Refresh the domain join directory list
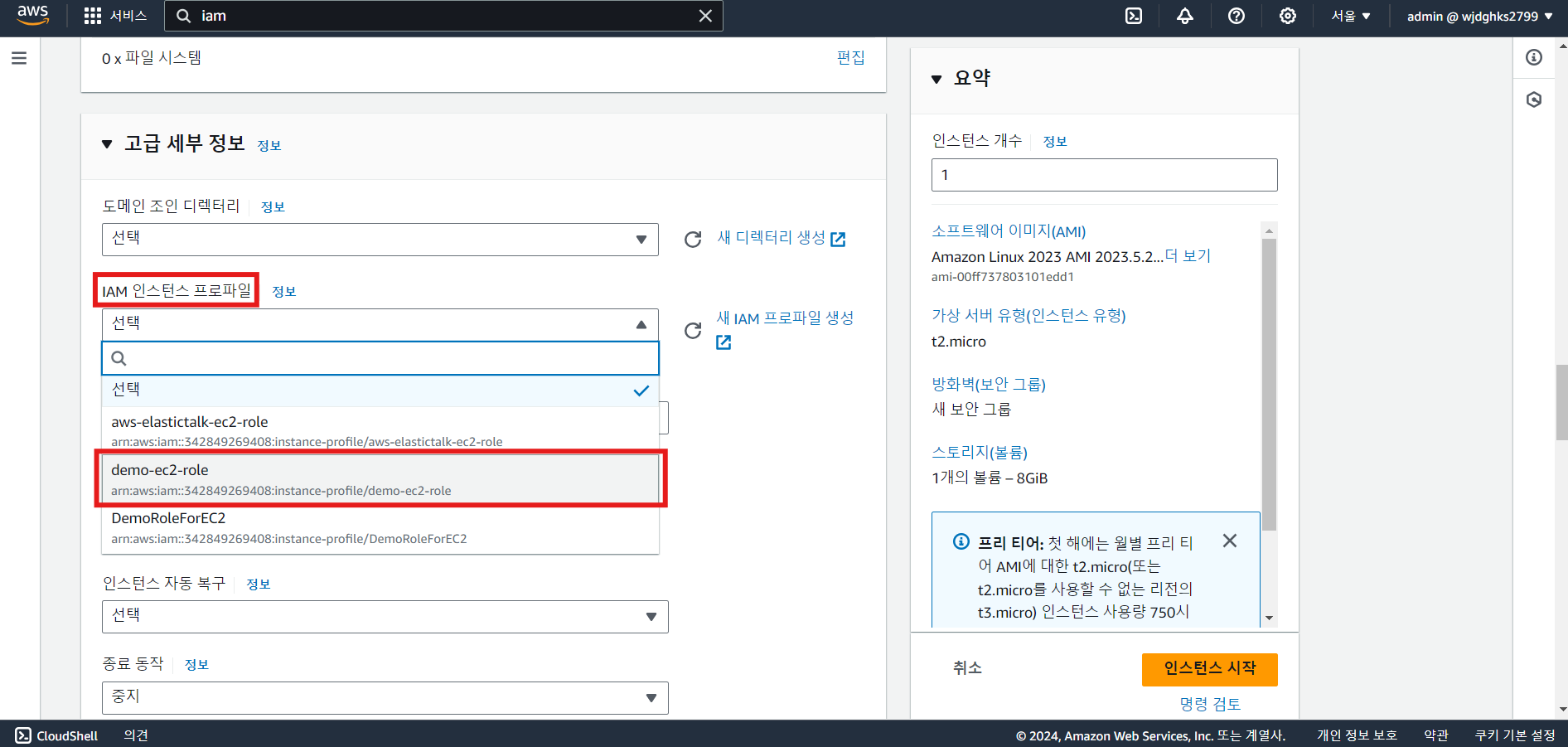 pos(693,240)
